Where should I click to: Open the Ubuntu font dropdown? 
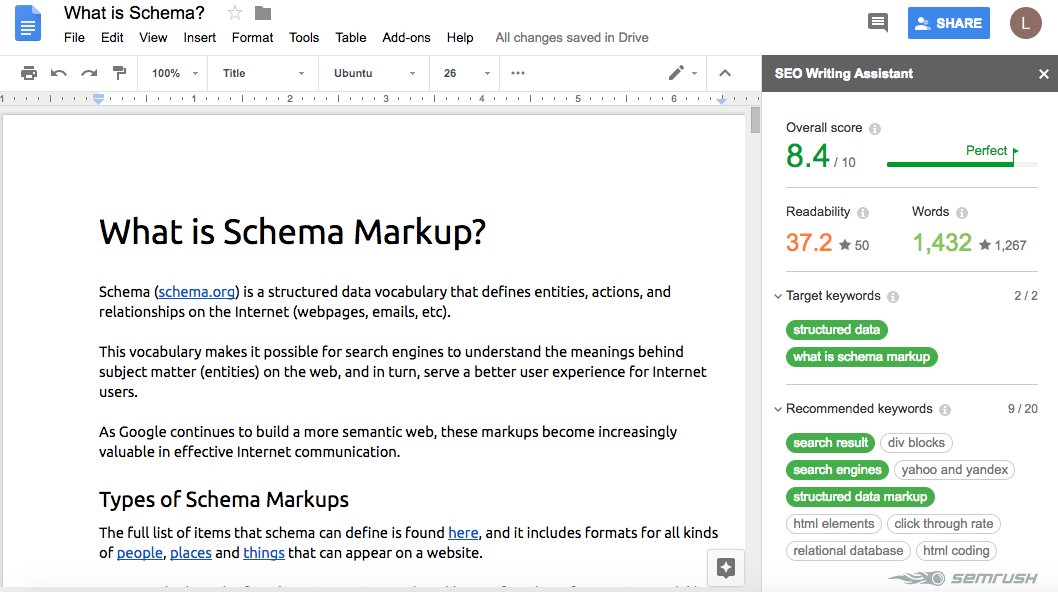374,73
